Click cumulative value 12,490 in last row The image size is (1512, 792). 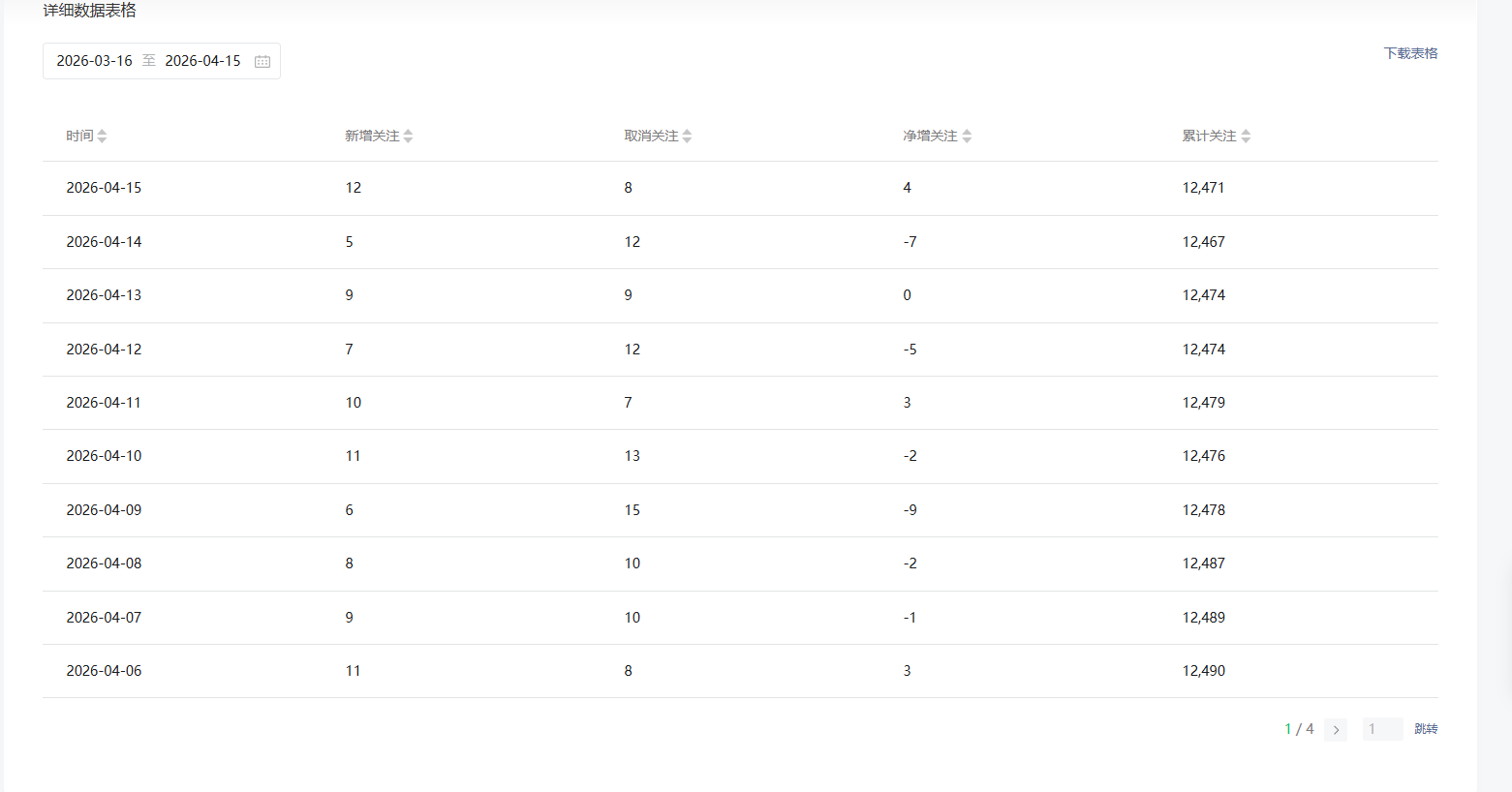tap(1203, 671)
